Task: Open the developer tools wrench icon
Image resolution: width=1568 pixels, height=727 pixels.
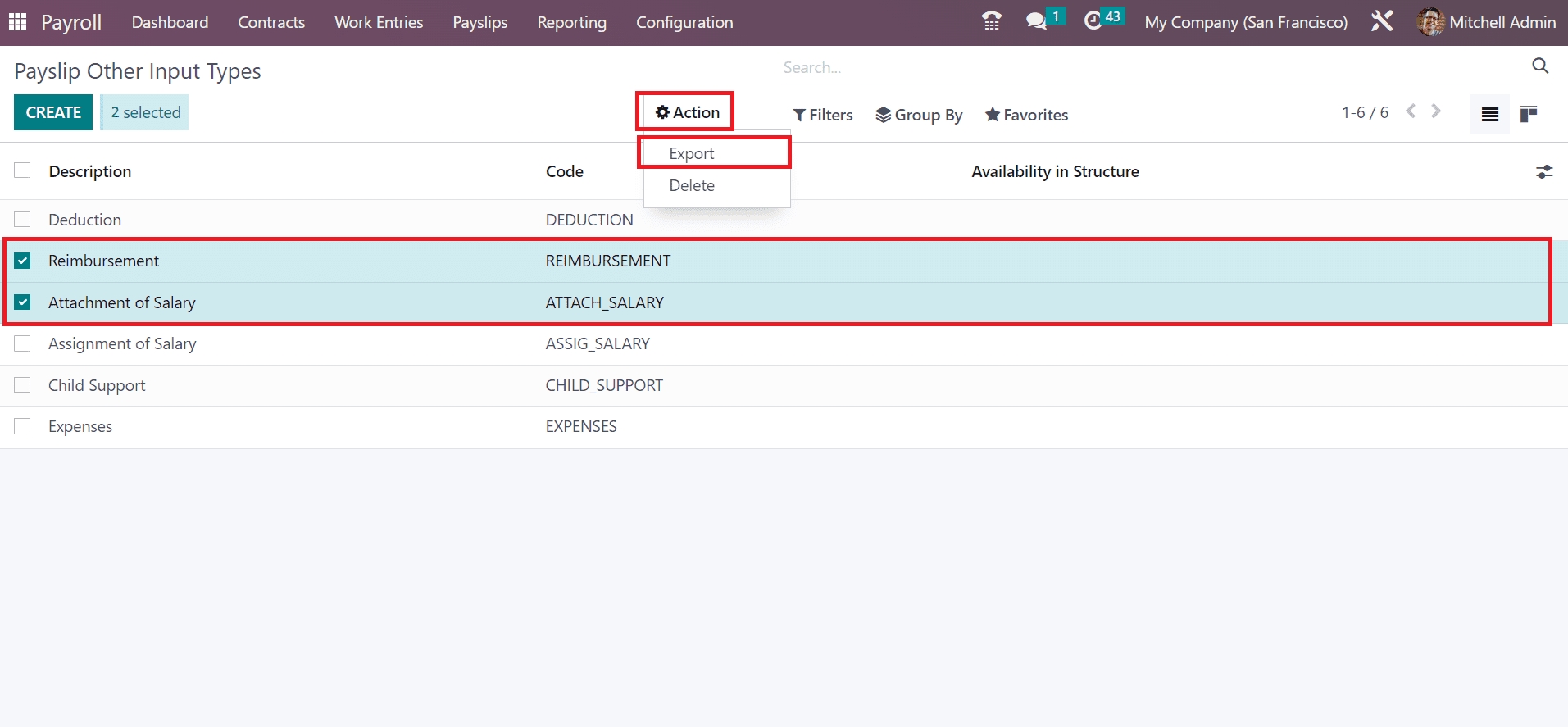Action: click(x=1382, y=22)
